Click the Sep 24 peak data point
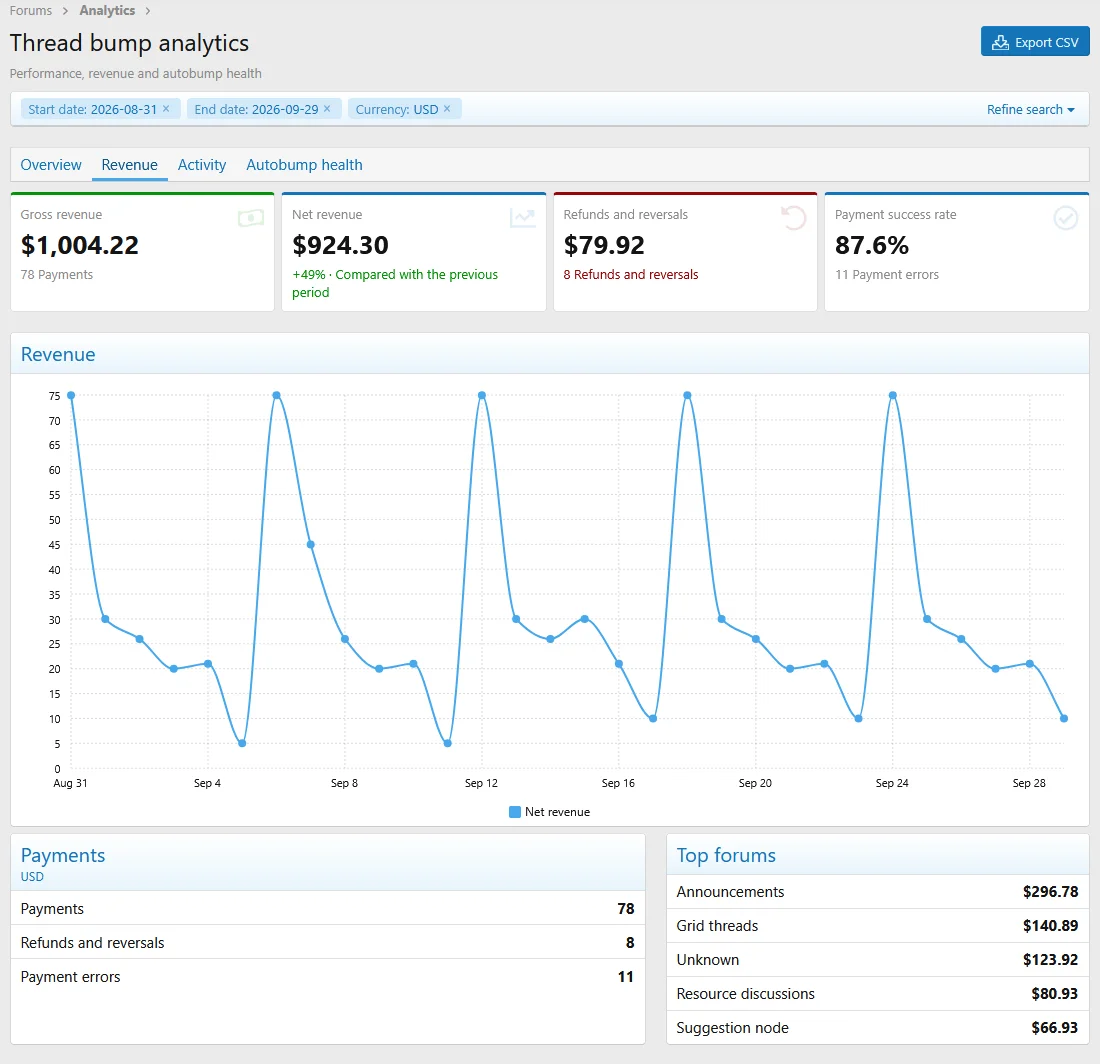1100x1064 pixels. click(892, 396)
